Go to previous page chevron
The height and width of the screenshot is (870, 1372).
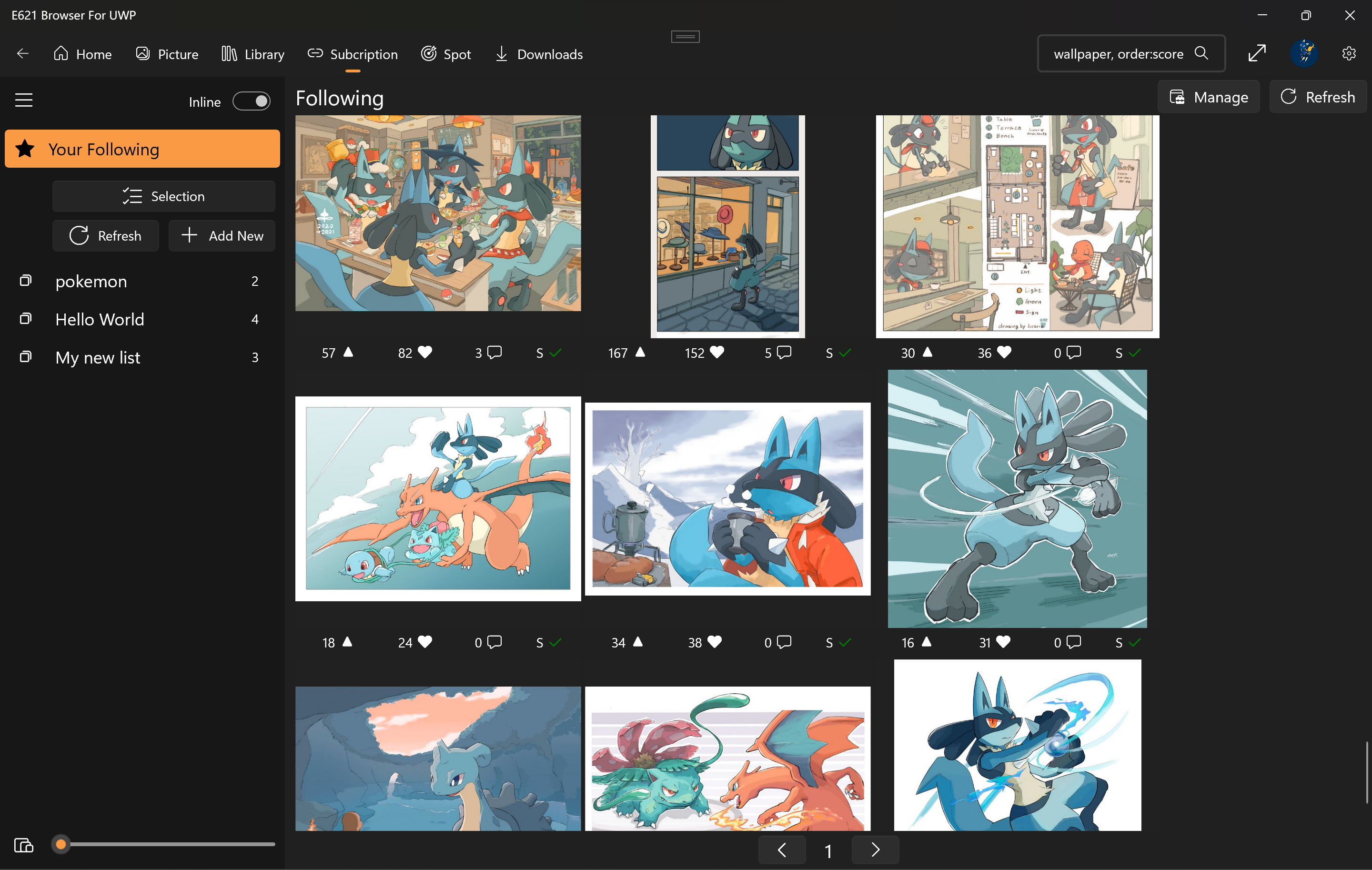tap(782, 850)
